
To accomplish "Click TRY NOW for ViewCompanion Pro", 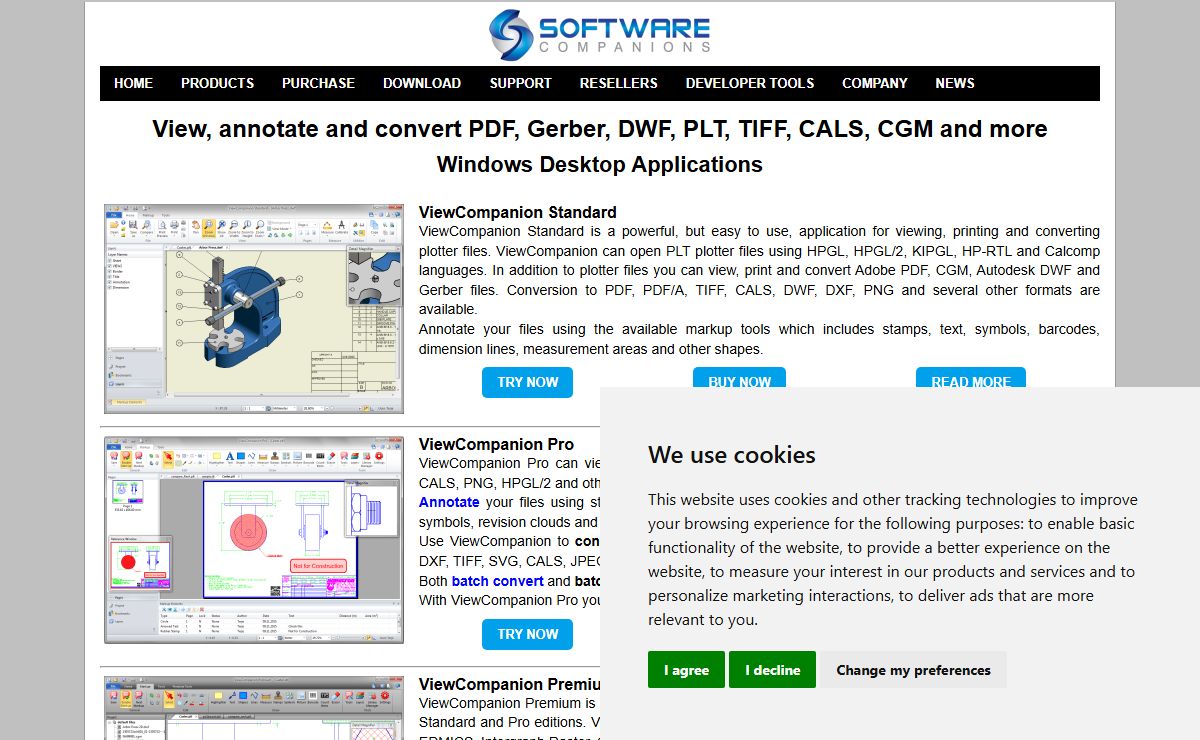I will 528,634.
